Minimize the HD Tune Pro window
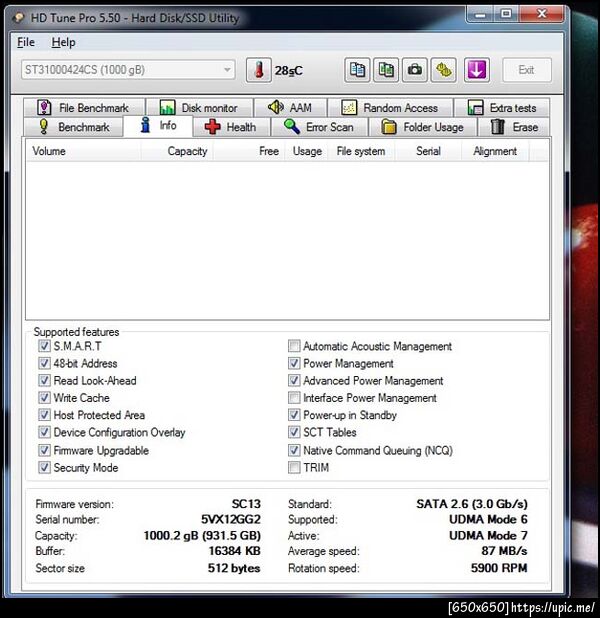This screenshot has width=600, height=618. coord(480,15)
